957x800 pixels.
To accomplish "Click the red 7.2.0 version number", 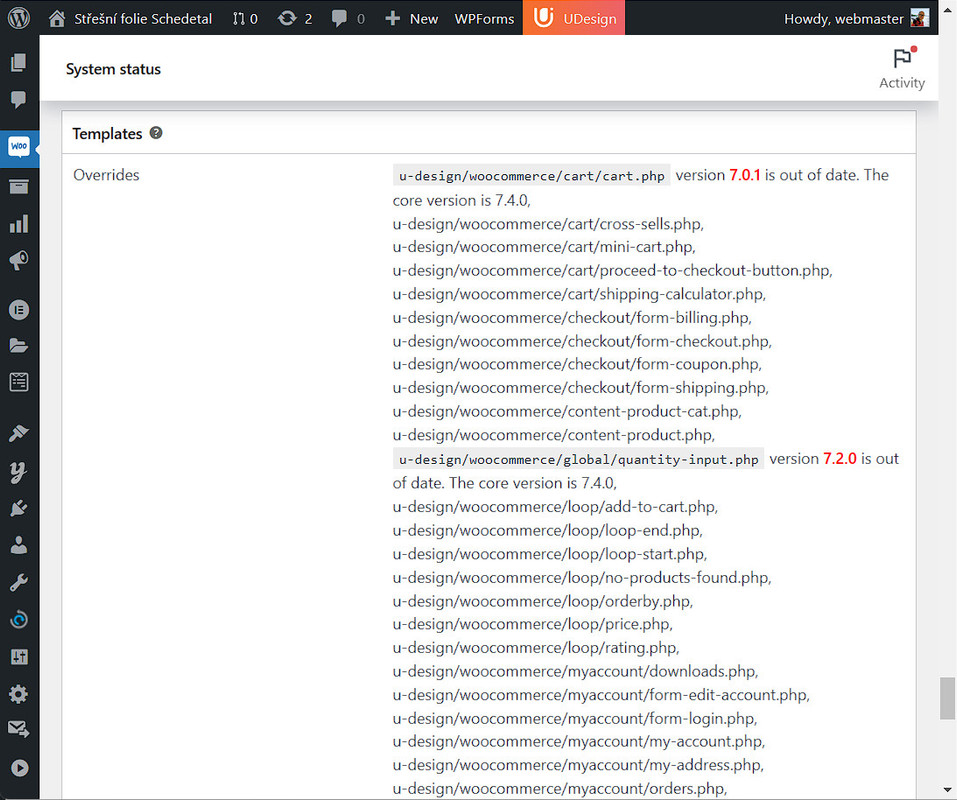I will [840, 458].
